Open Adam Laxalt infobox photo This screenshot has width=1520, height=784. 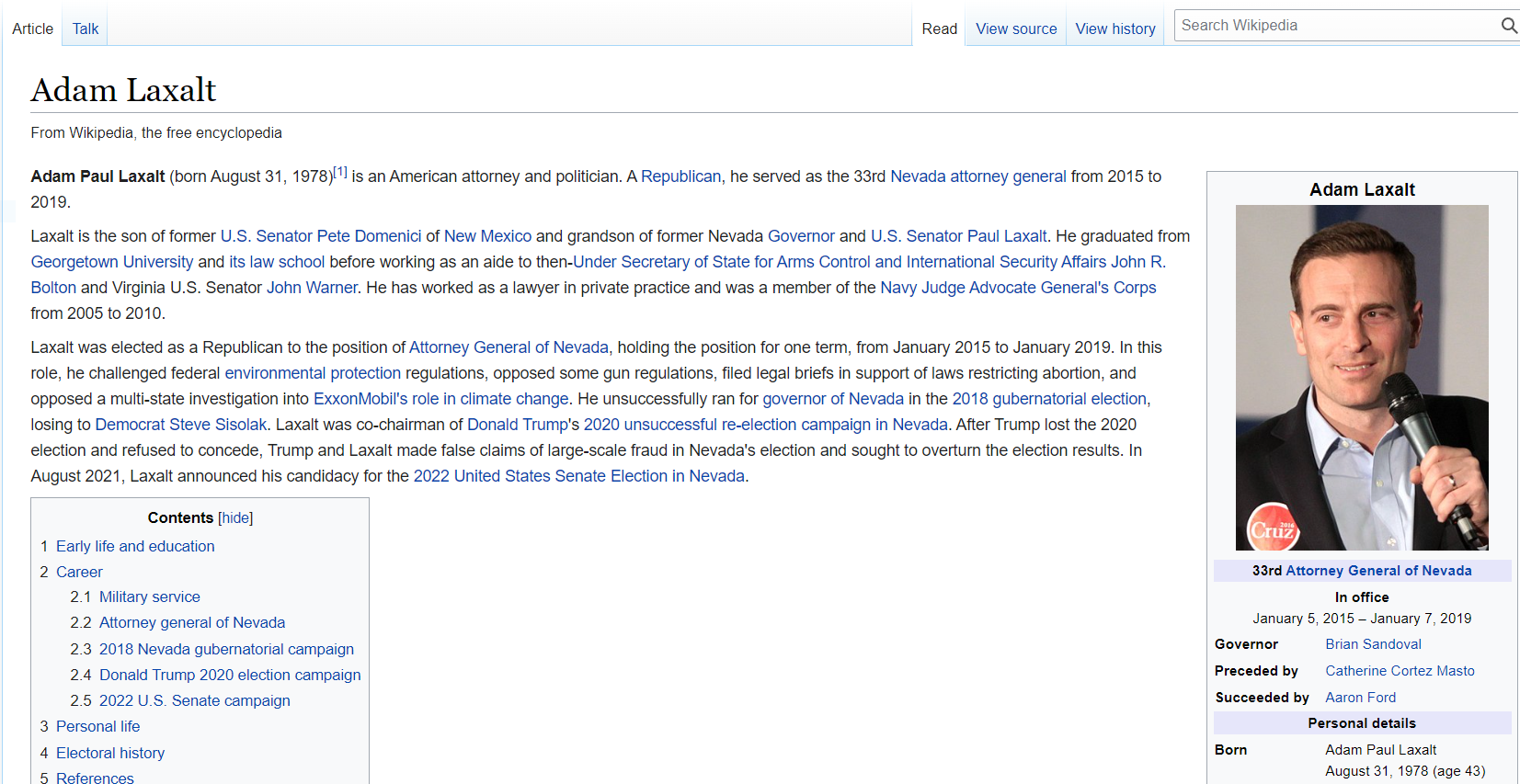click(1362, 378)
